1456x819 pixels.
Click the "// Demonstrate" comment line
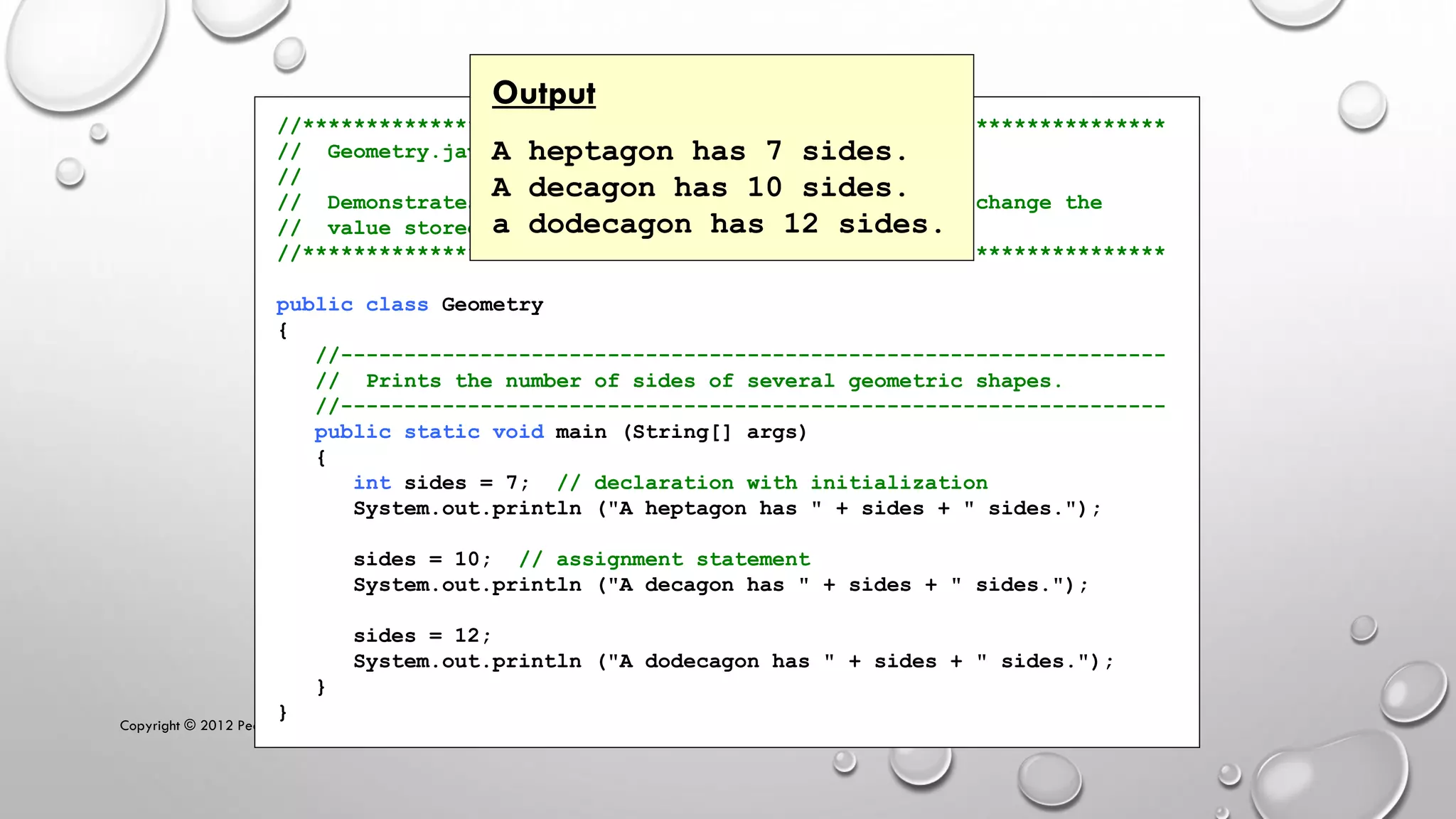pyautogui.click(x=373, y=203)
